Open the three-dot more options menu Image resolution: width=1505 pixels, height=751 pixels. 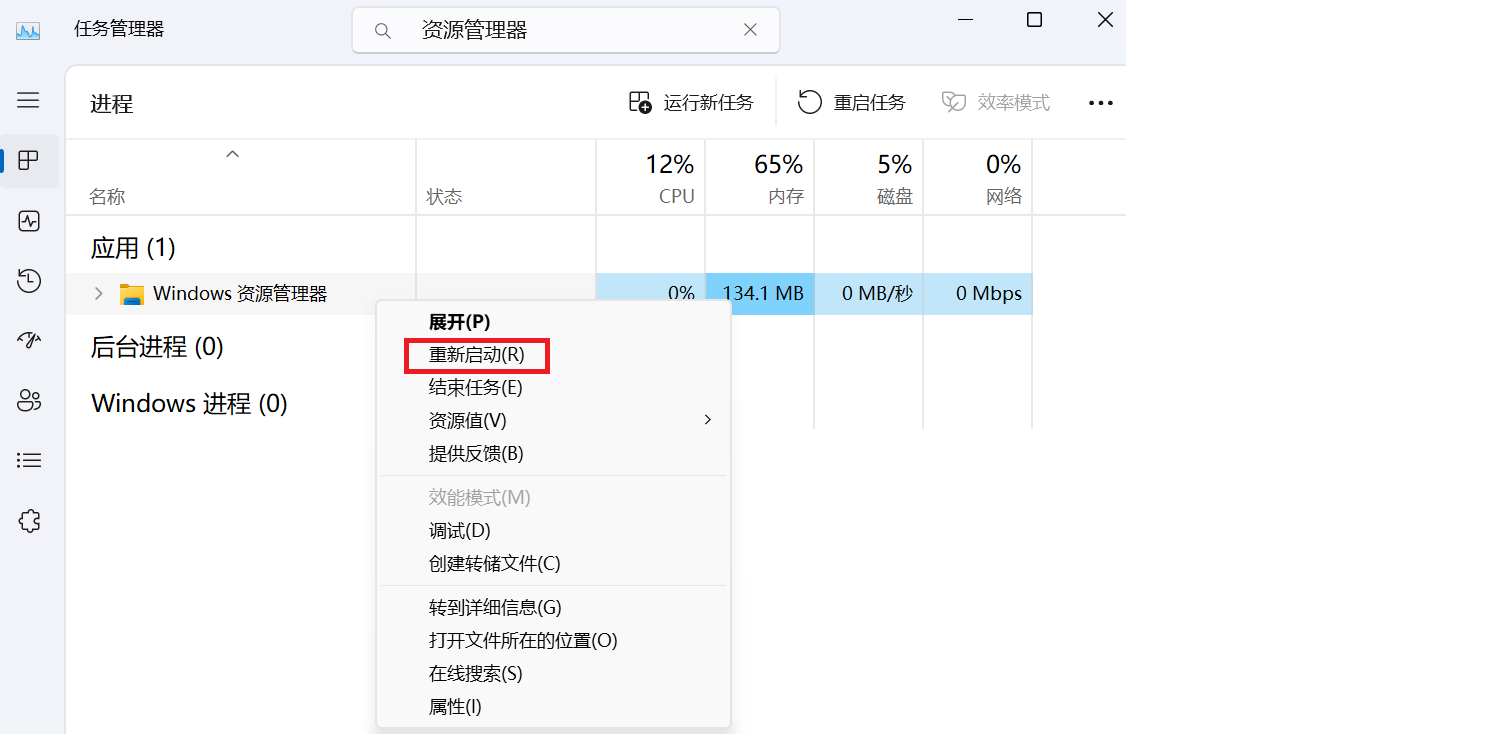pos(1101,103)
